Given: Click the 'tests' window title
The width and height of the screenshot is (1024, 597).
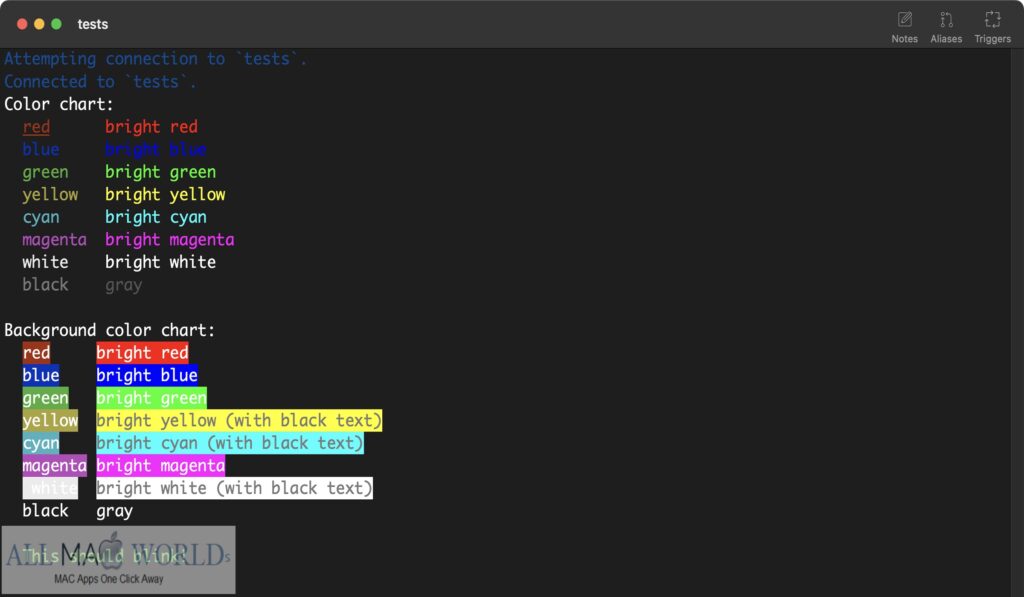Looking at the screenshot, I should pos(93,24).
